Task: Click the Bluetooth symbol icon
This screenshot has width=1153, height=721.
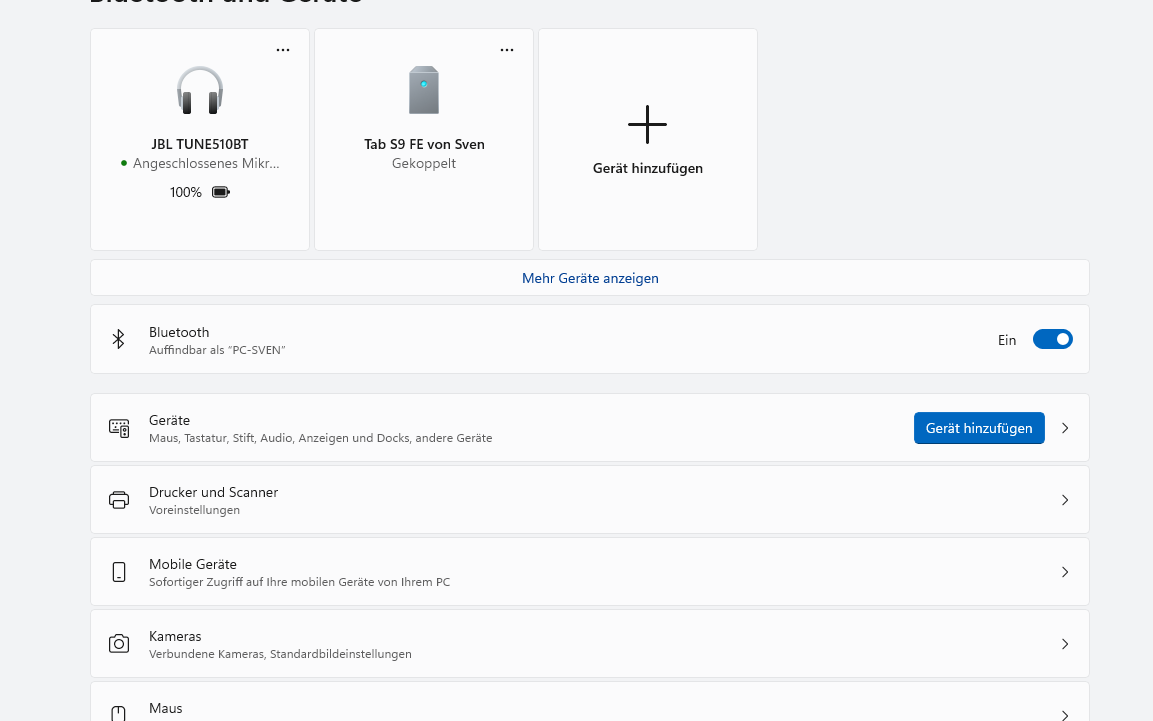Action: tap(118, 339)
